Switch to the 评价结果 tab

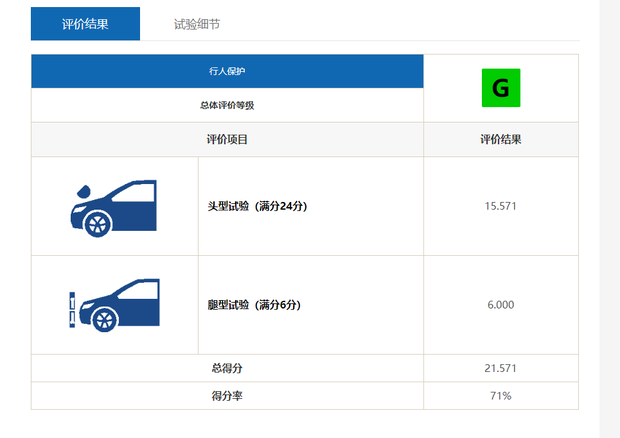click(85, 23)
